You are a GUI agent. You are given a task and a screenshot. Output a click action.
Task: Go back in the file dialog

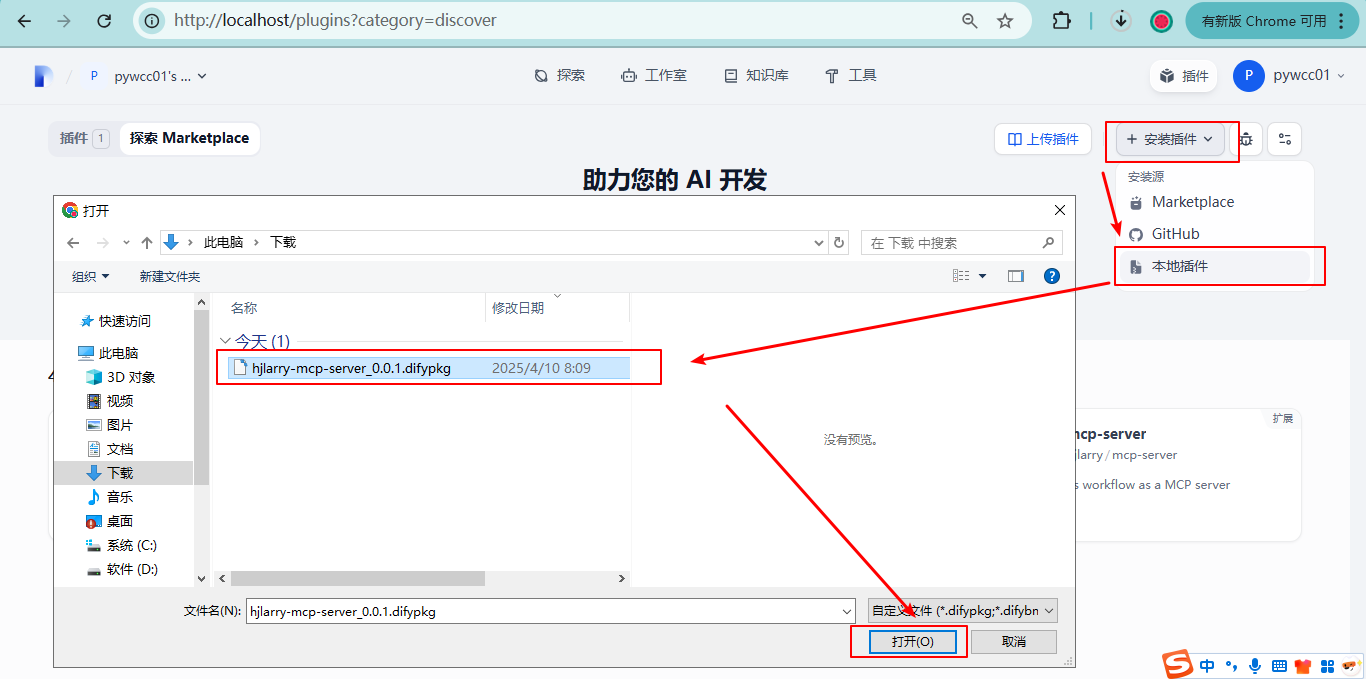coord(73,242)
